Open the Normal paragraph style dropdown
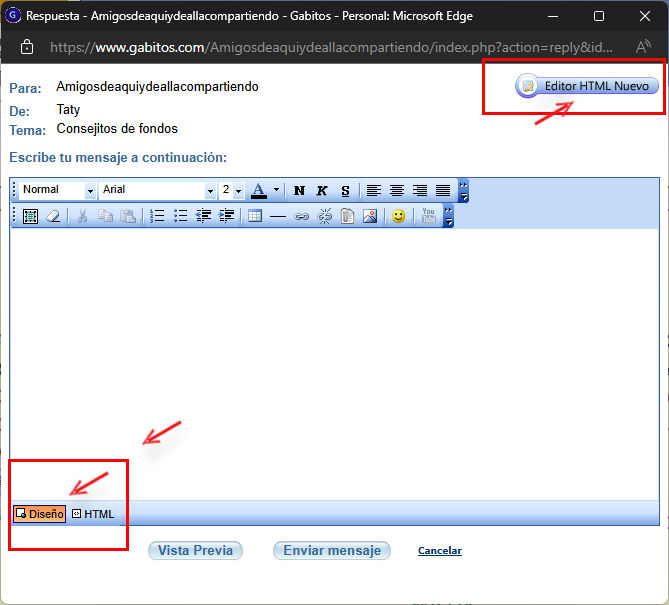This screenshot has height=605, width=669. tap(90, 190)
